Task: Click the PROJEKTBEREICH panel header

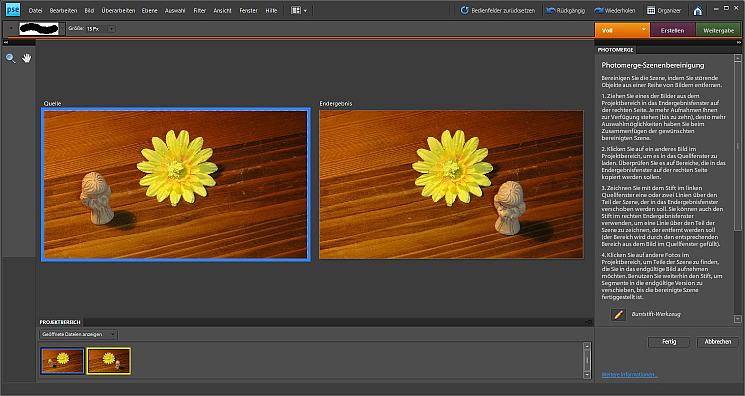Action: point(60,322)
